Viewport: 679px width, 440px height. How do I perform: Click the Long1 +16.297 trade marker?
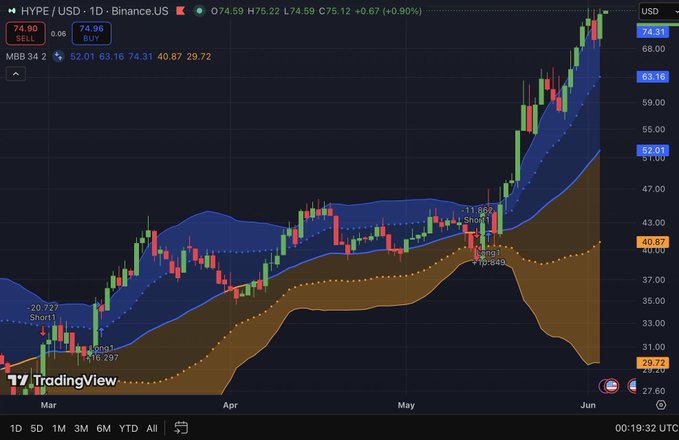102,353
